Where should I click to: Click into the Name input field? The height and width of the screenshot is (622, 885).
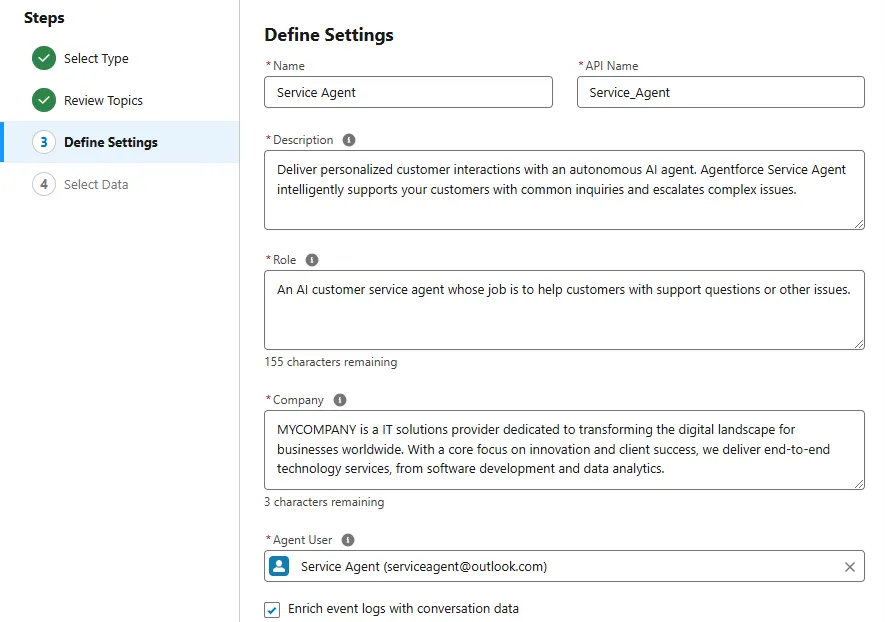pyautogui.click(x=408, y=92)
